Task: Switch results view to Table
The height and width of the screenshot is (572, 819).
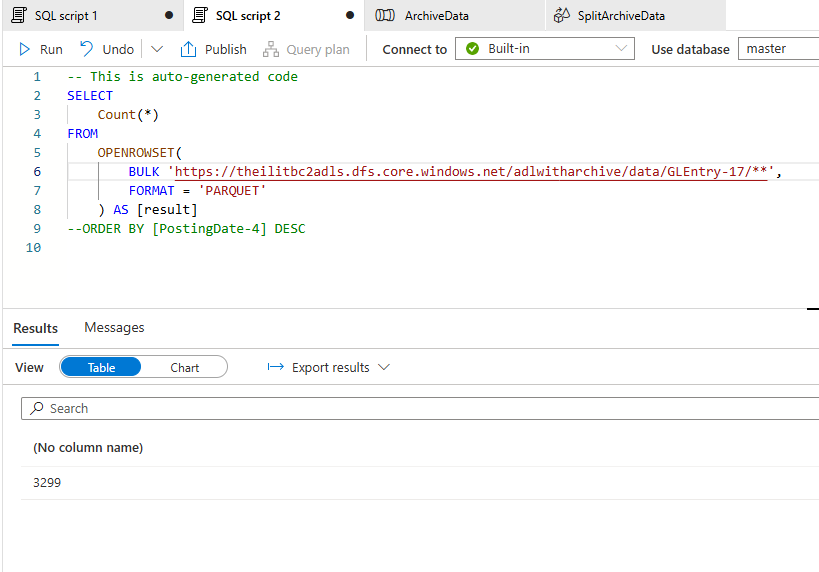Action: tap(101, 367)
